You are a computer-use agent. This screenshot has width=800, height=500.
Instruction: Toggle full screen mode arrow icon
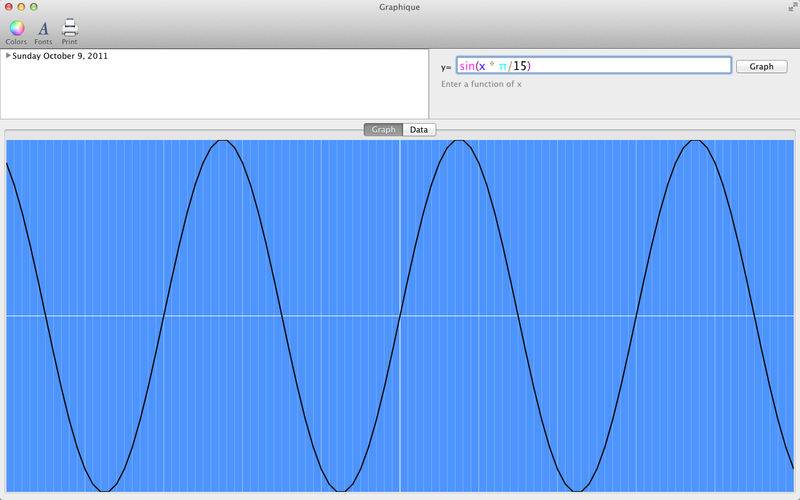click(x=792, y=7)
